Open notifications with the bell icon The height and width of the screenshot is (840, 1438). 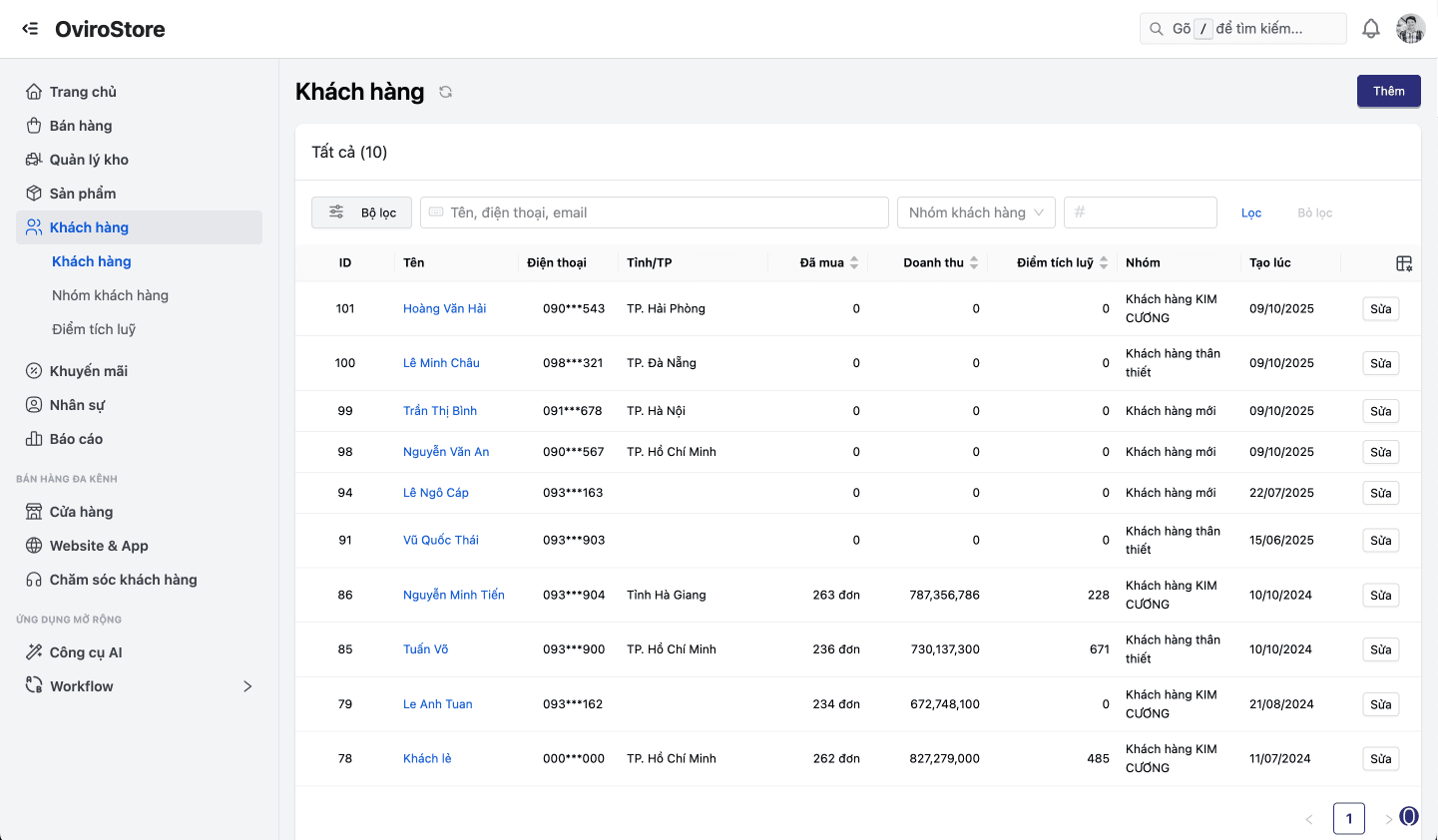tap(1371, 28)
